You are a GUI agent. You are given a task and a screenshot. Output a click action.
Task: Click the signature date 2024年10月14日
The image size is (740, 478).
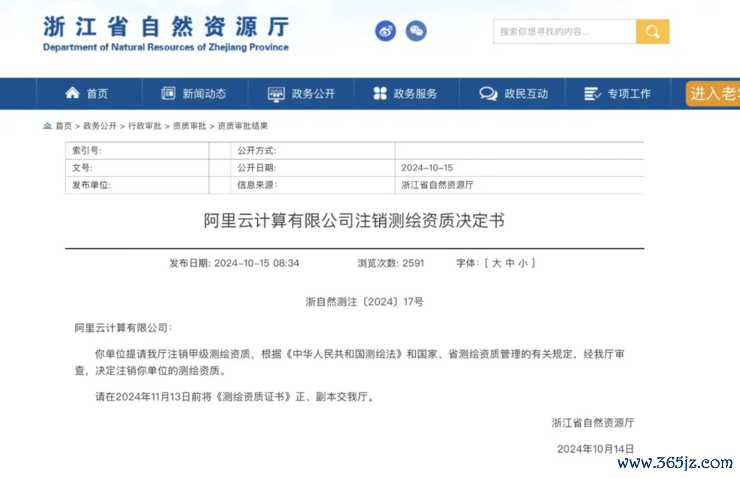coord(595,449)
